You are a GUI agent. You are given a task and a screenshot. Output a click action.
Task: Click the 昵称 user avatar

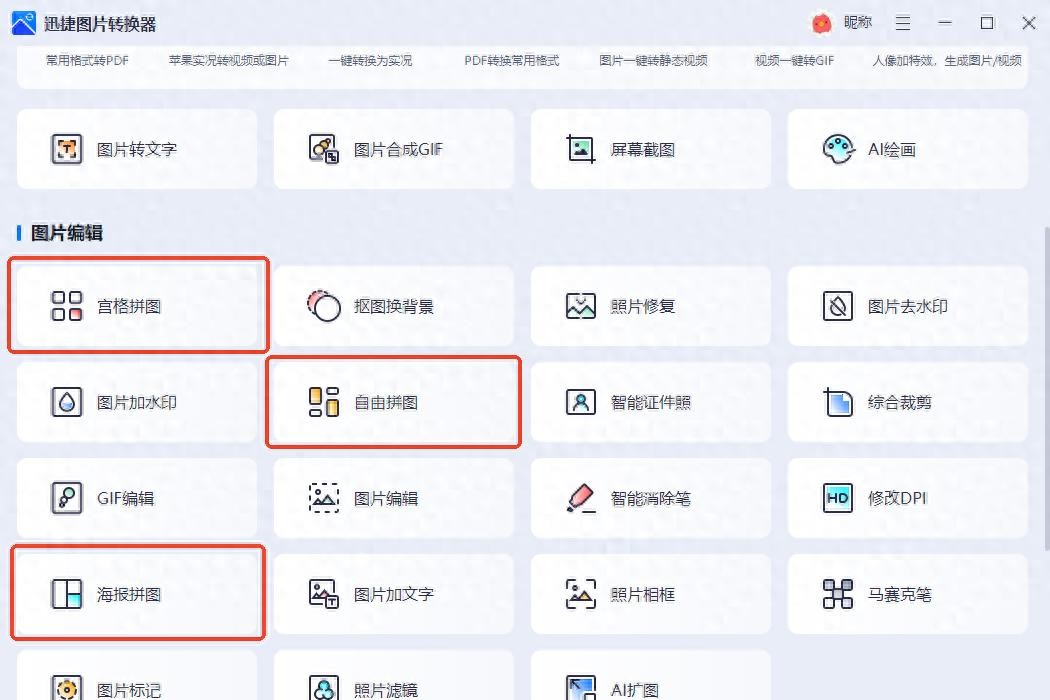pyautogui.click(x=822, y=23)
